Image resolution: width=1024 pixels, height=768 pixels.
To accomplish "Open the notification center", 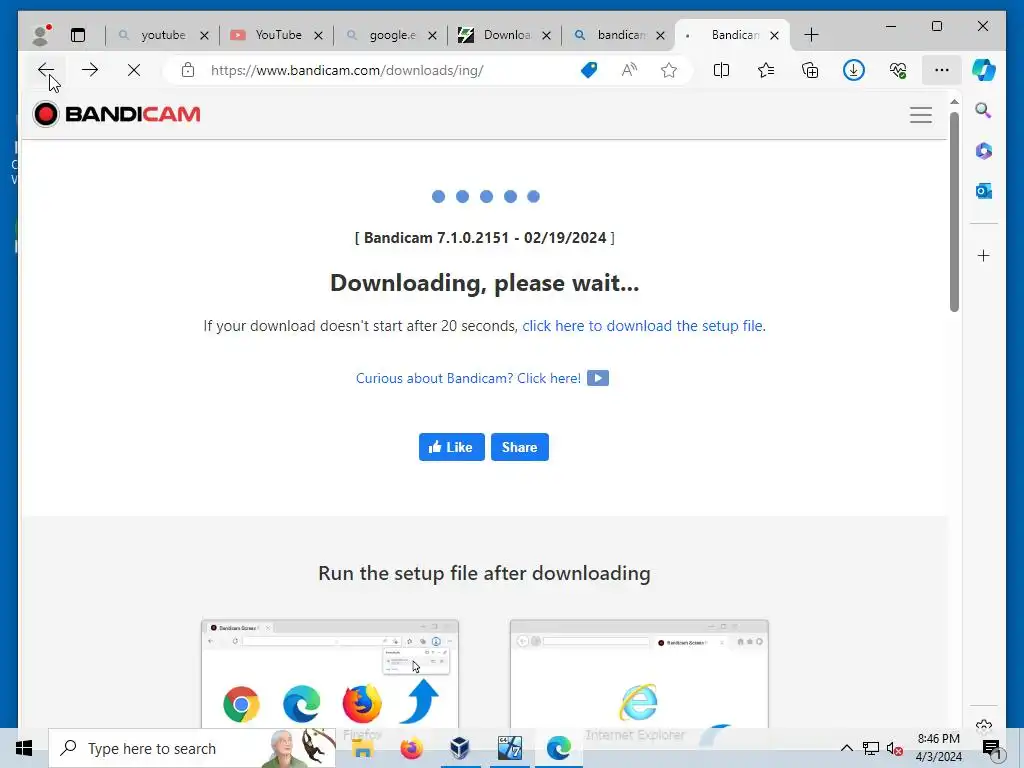I will 991,749.
